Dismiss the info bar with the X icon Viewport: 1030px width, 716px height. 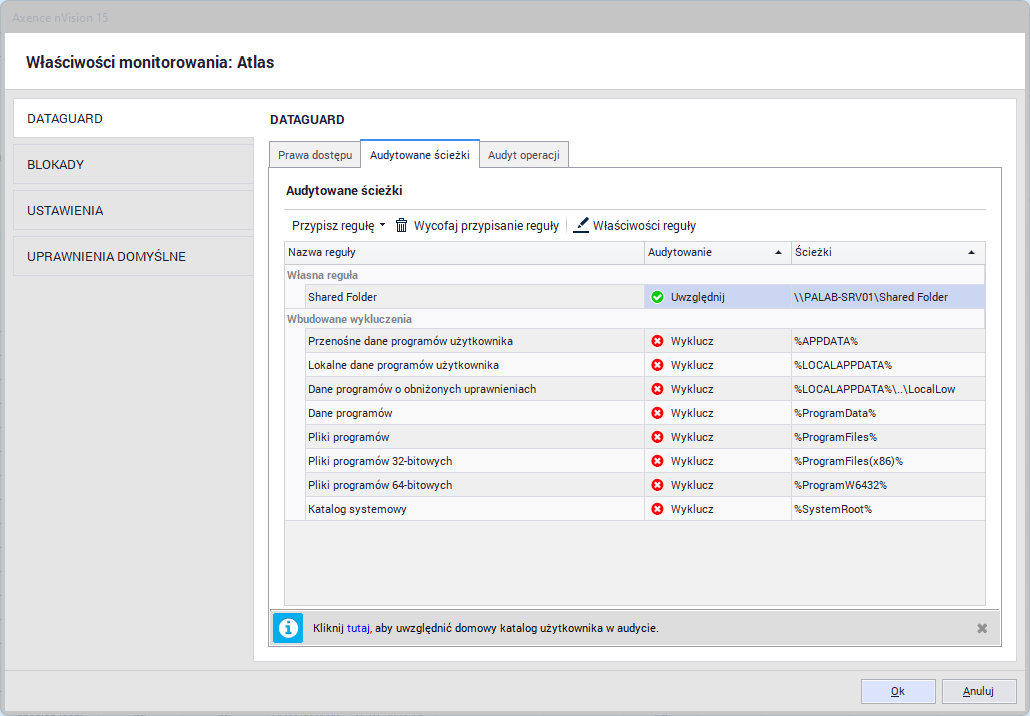982,628
